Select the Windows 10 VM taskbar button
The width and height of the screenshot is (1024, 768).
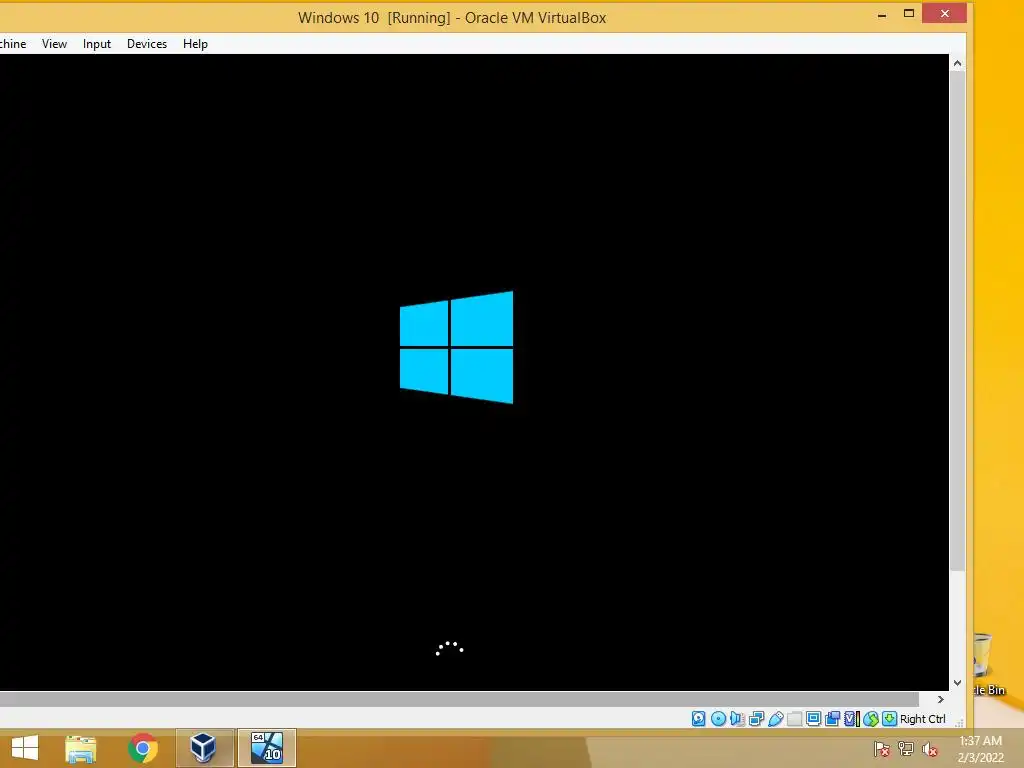266,748
